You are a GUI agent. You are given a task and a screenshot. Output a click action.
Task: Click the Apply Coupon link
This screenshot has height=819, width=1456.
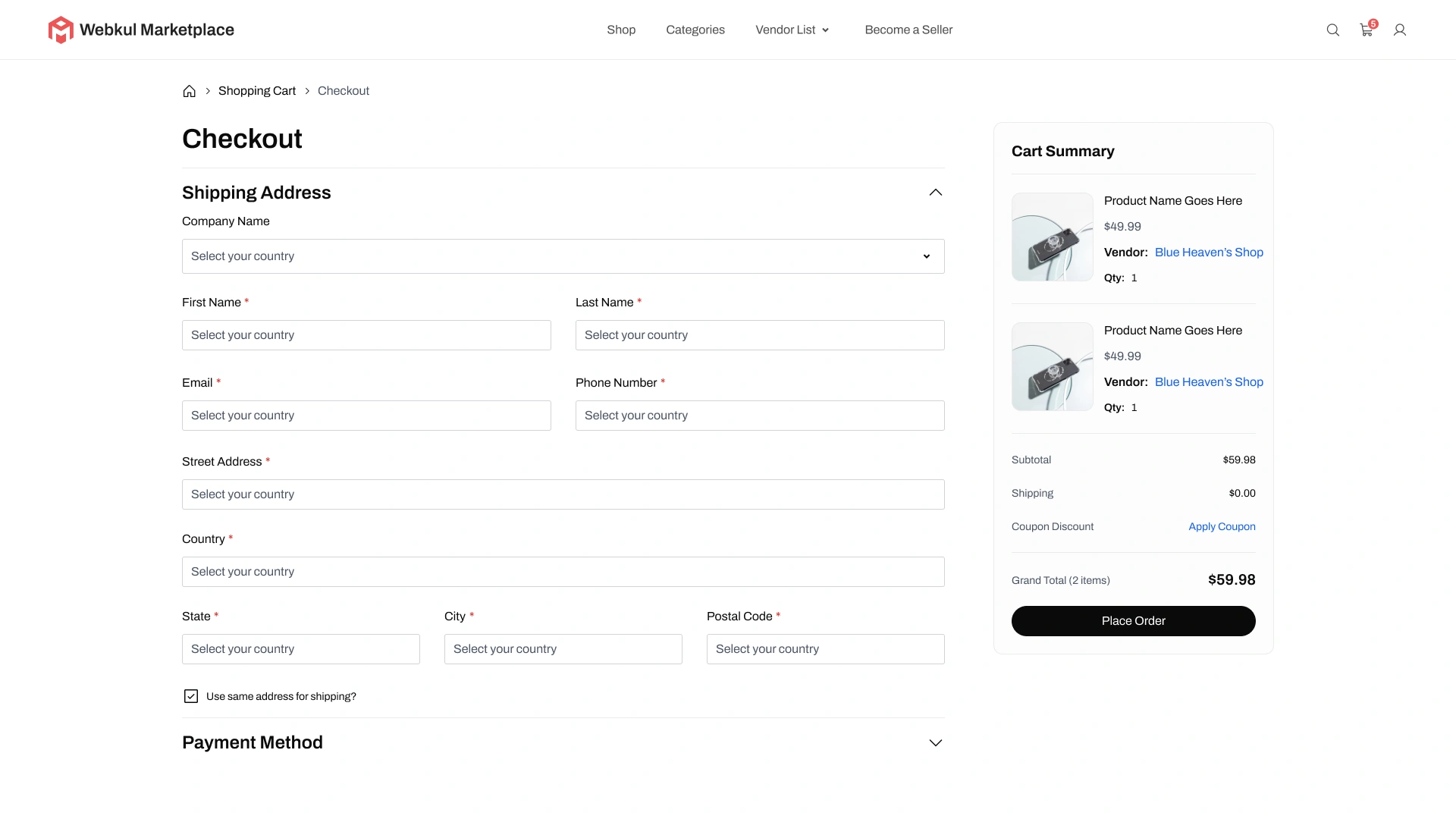(x=1222, y=526)
